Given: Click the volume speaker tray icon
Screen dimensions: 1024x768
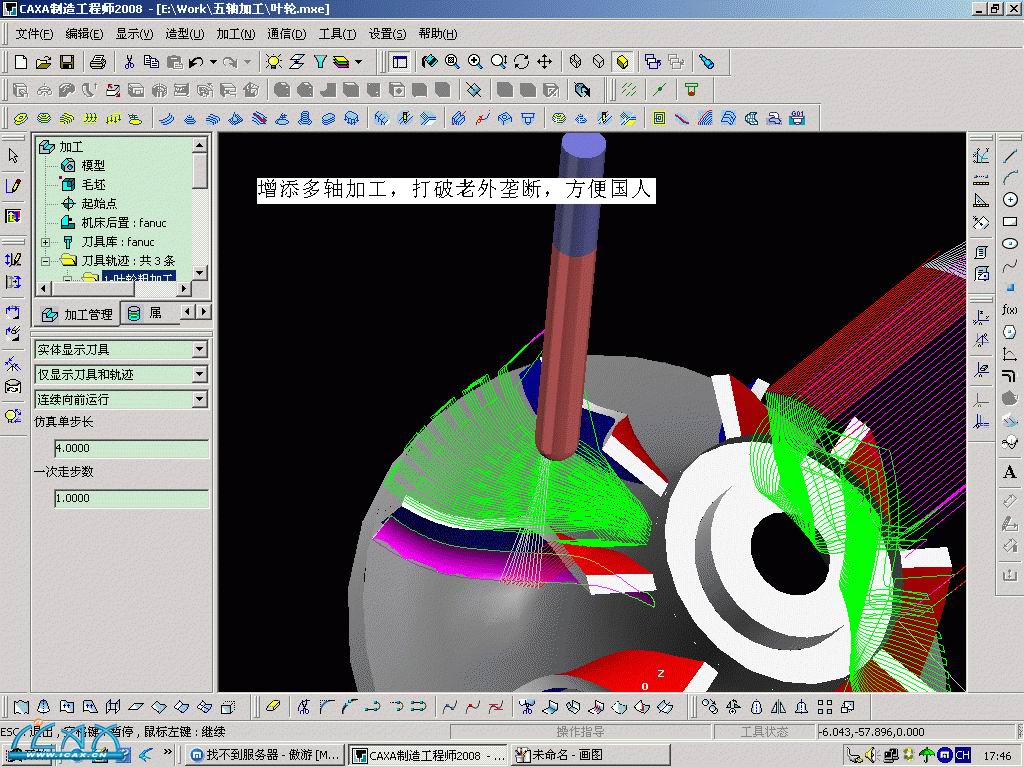Looking at the screenshot, I should (x=871, y=755).
